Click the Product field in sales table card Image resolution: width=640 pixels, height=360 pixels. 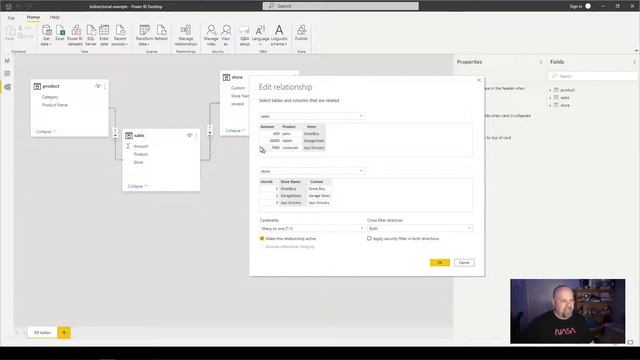click(140, 154)
